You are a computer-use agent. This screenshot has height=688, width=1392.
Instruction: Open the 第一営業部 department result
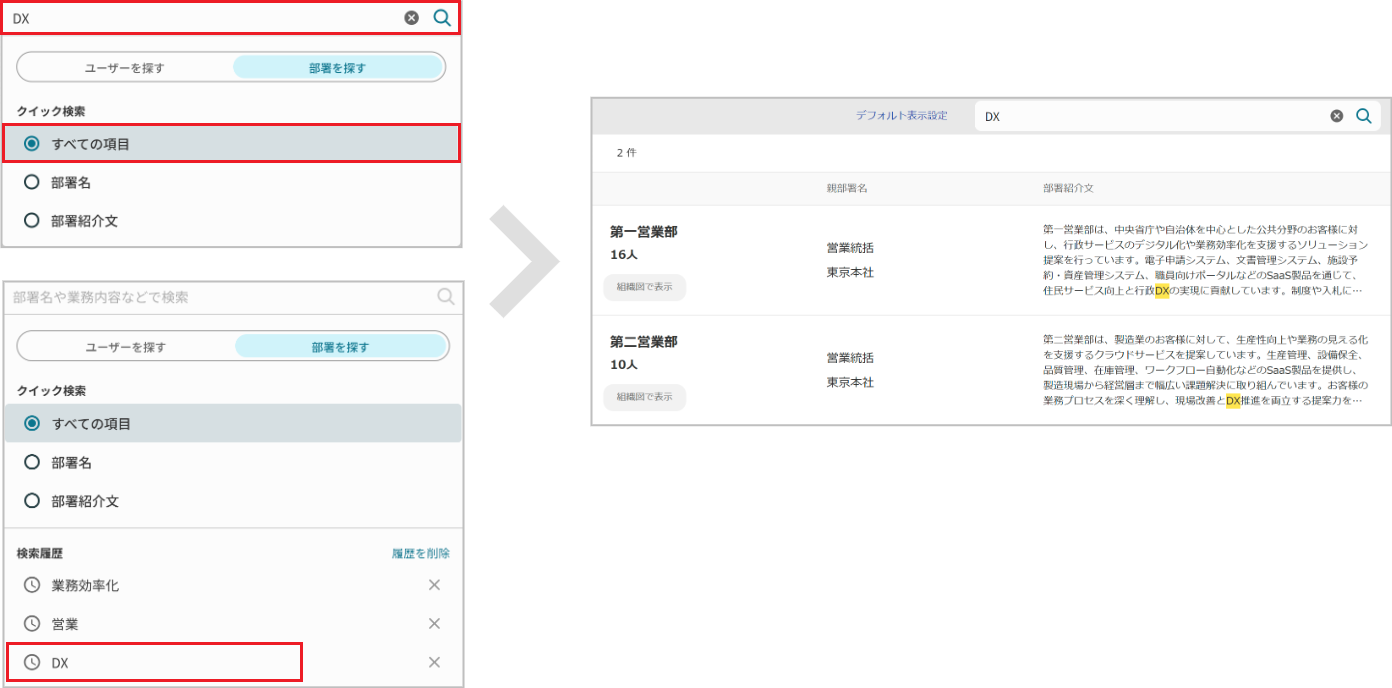(644, 232)
